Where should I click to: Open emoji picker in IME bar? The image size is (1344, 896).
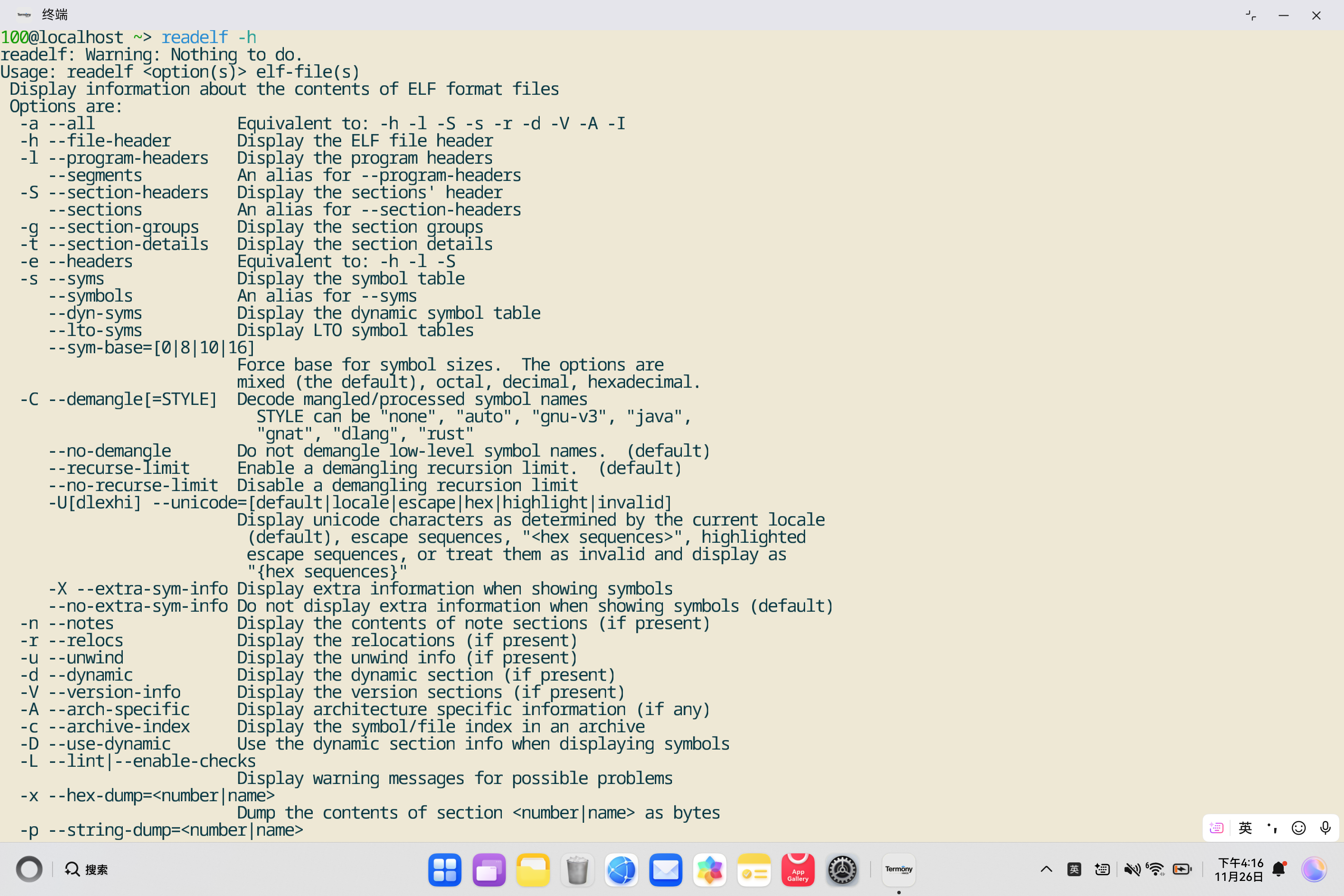point(1298,828)
